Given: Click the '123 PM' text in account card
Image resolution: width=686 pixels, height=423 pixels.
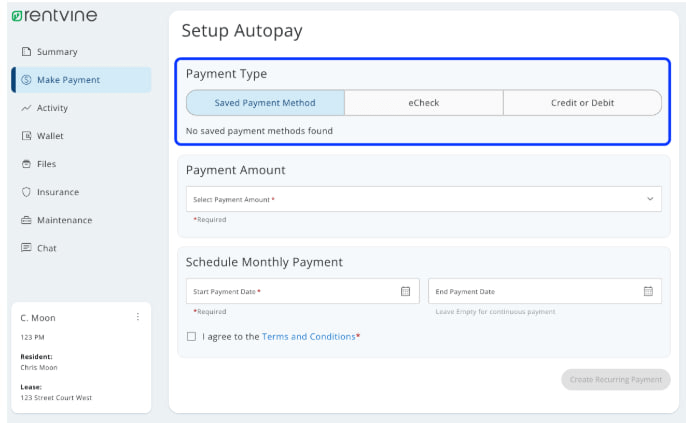Looking at the screenshot, I should point(32,337).
